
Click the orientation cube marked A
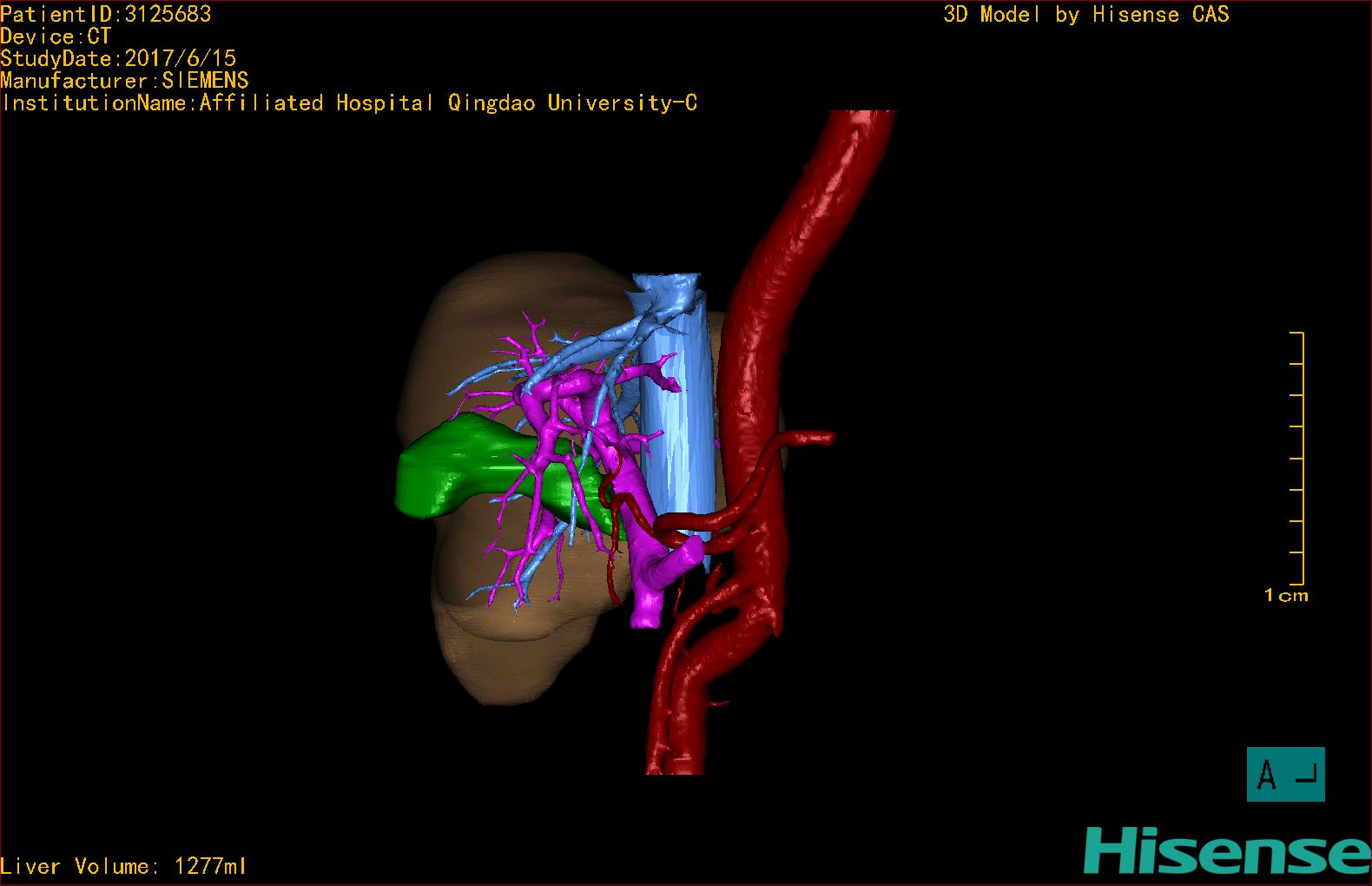point(1285,774)
